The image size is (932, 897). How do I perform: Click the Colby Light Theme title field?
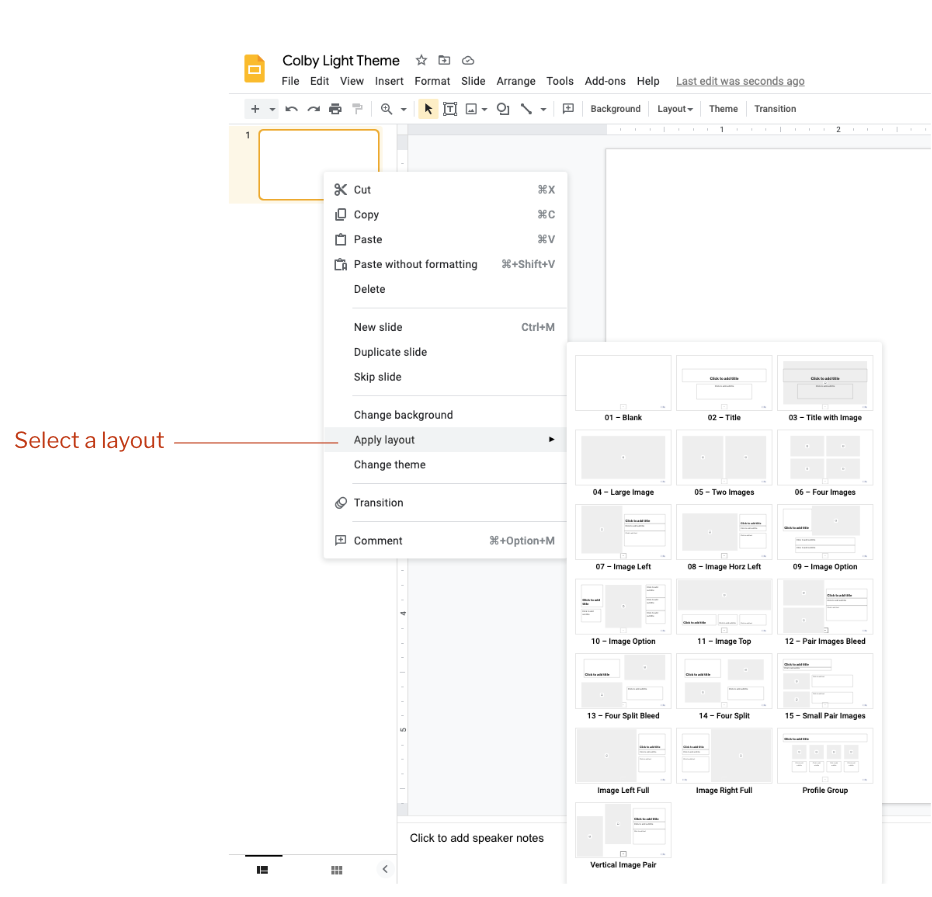(x=341, y=61)
